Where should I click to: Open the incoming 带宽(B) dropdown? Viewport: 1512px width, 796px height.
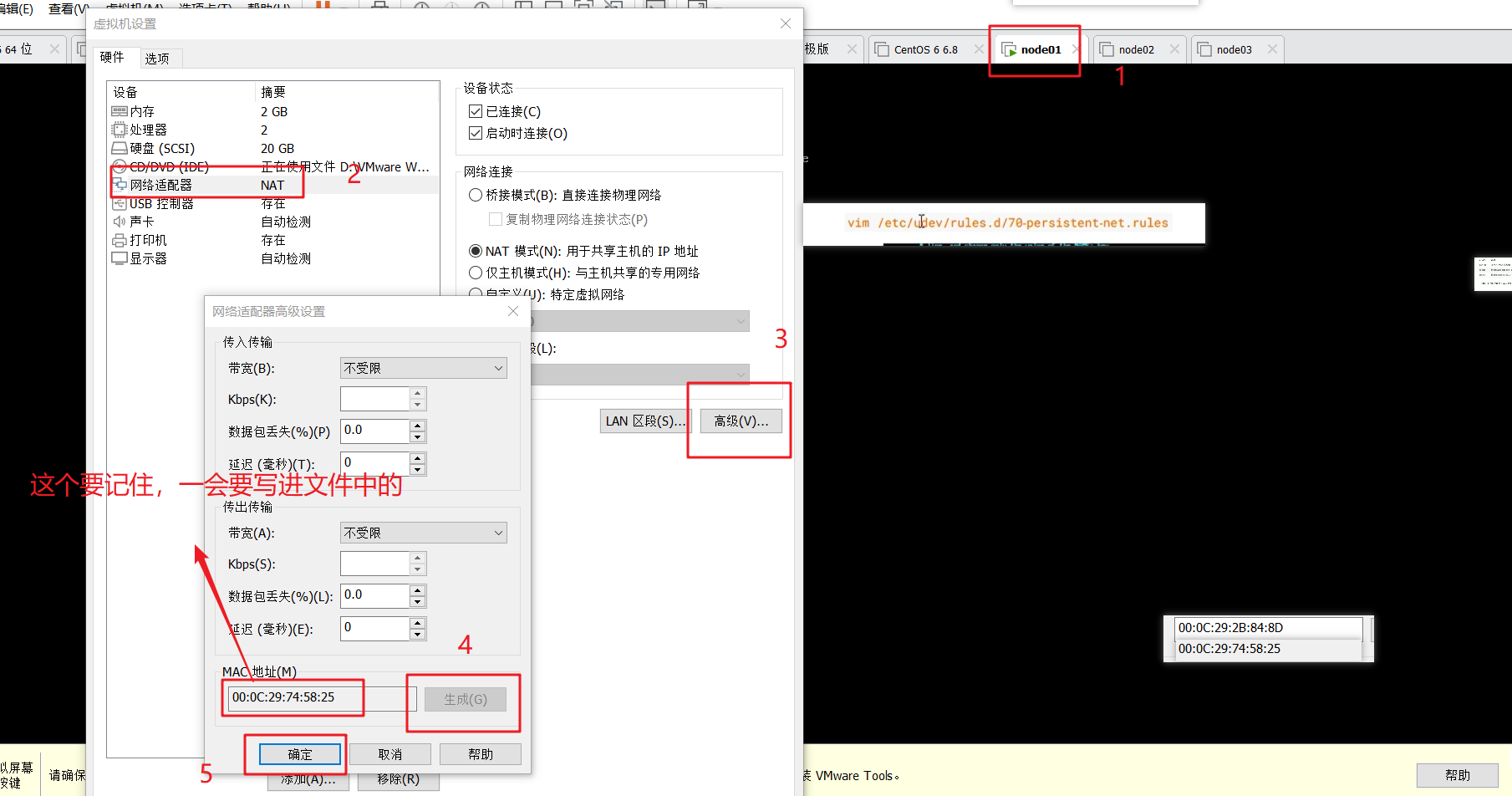coord(423,368)
